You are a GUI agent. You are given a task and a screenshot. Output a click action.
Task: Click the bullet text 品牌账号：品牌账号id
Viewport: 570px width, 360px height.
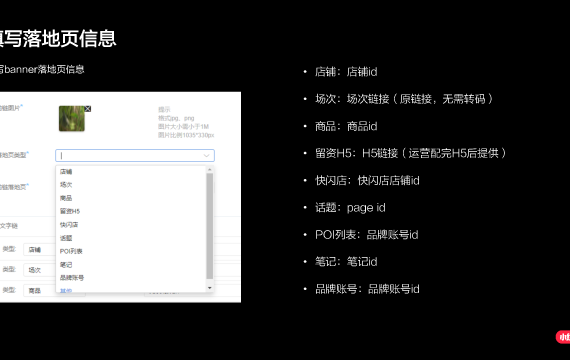tap(367, 289)
